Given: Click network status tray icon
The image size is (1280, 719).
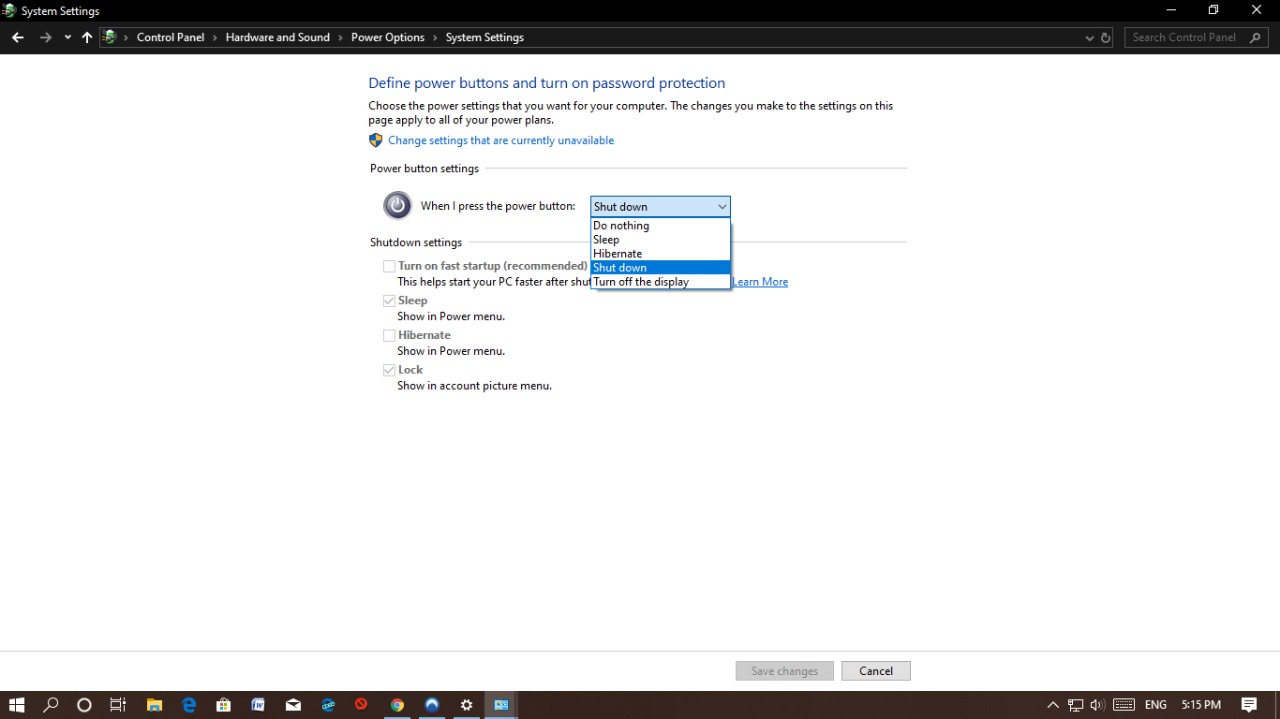Looking at the screenshot, I should (1076, 705).
